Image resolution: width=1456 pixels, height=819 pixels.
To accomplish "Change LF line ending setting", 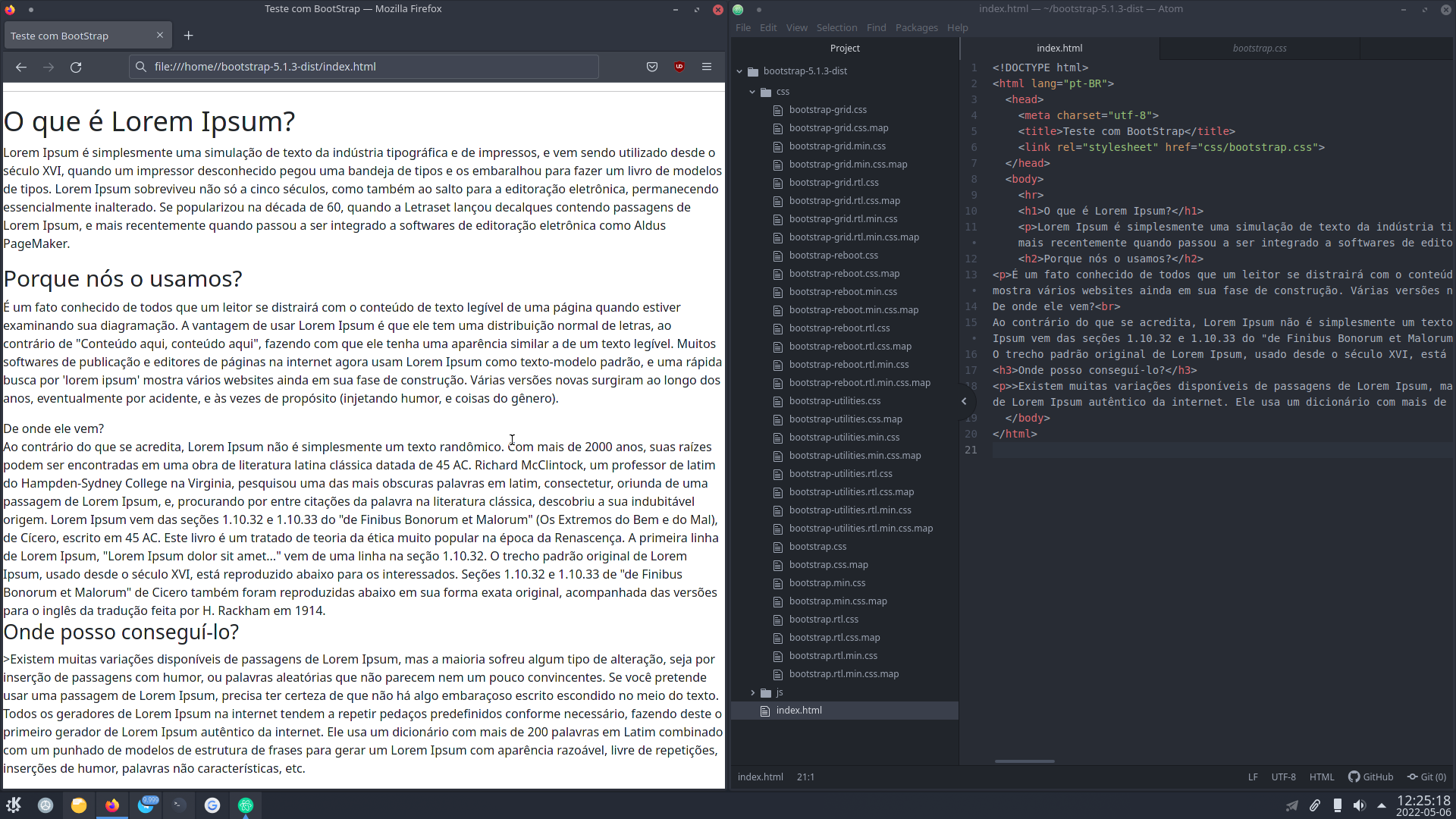I will click(1253, 777).
